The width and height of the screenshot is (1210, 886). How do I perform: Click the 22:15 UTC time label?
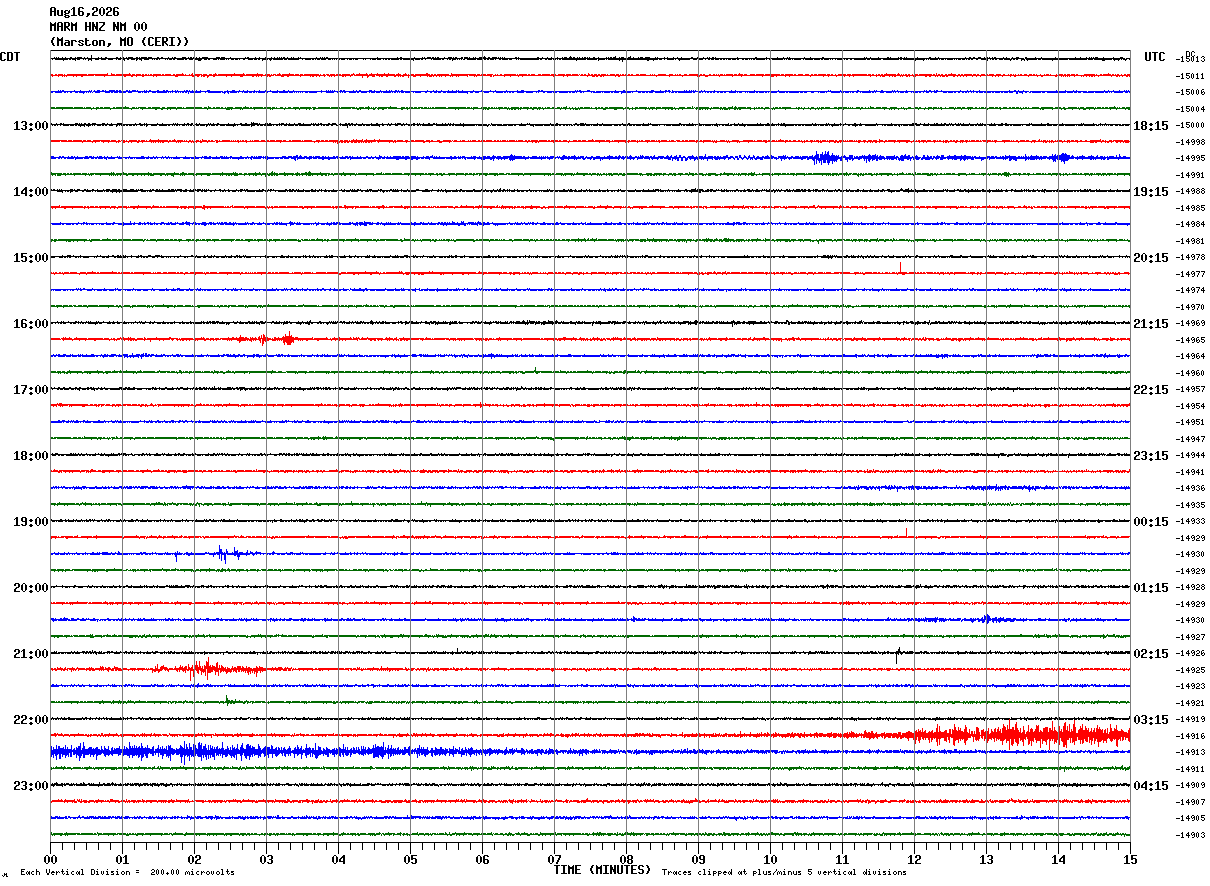click(1151, 390)
